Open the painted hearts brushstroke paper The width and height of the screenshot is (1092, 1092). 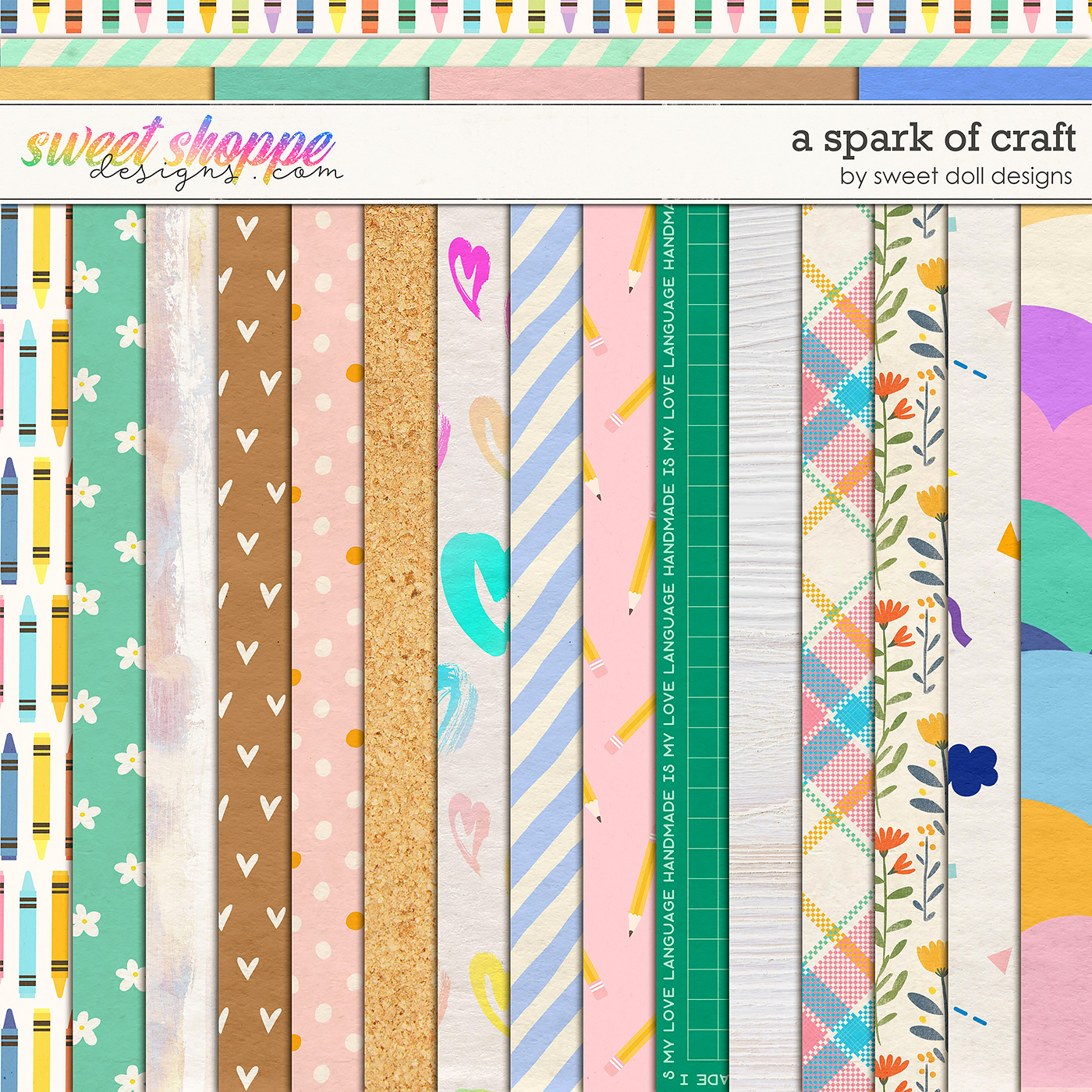pos(473,648)
